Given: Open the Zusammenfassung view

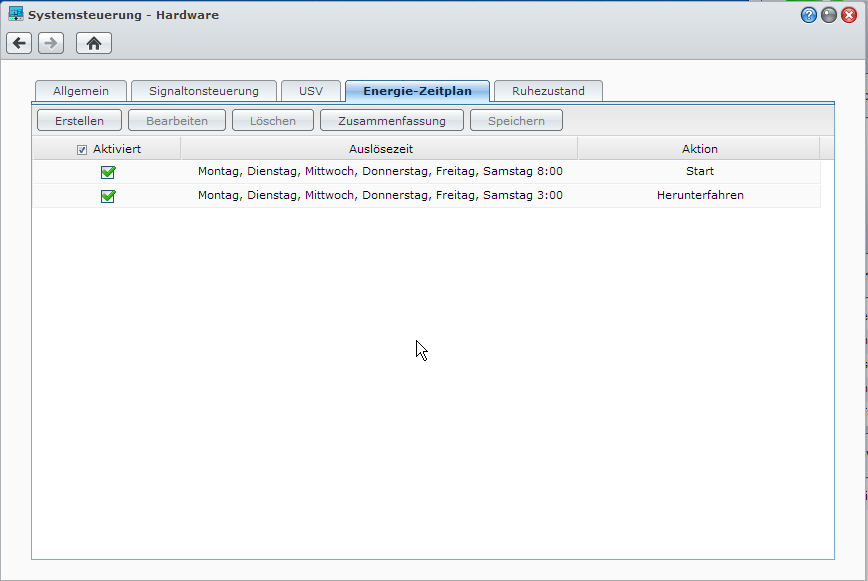Looking at the screenshot, I should [391, 120].
